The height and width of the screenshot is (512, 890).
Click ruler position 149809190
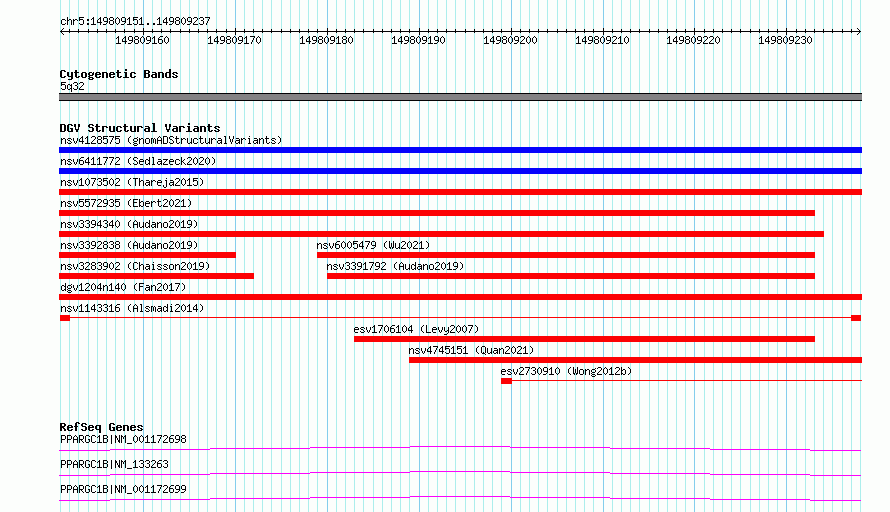point(418,40)
